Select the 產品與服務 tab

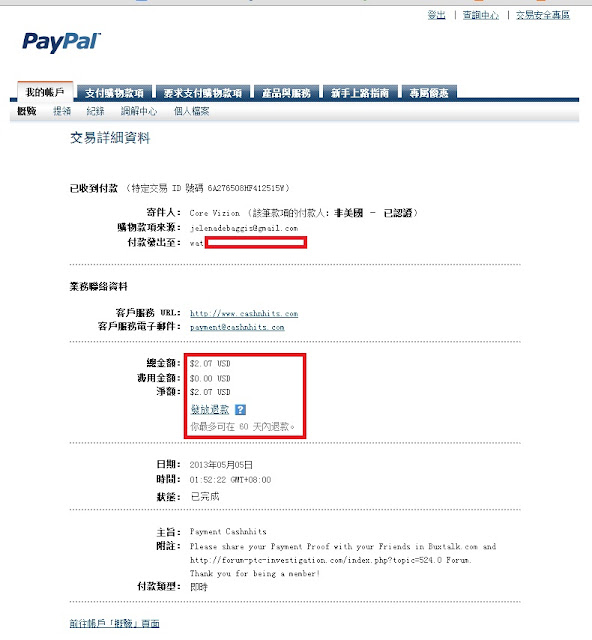coord(286,93)
